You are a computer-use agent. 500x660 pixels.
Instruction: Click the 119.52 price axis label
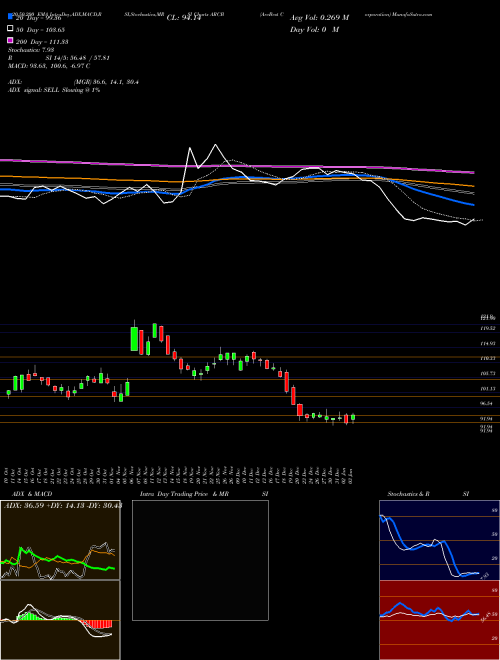488,328
